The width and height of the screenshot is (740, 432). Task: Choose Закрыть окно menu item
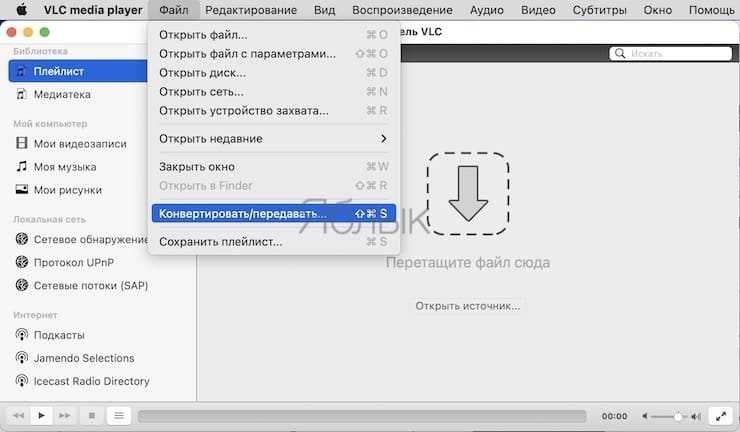274,167
